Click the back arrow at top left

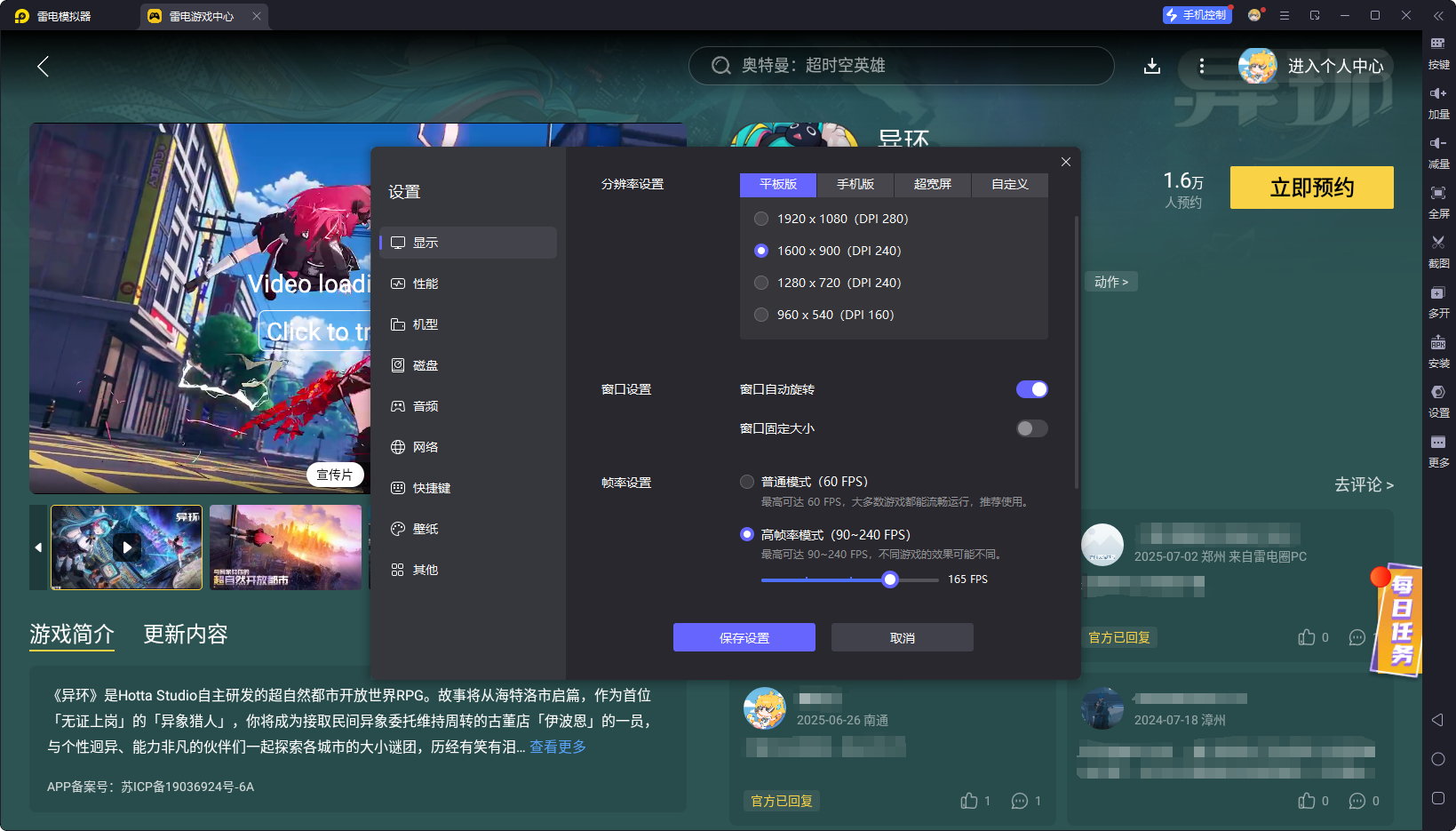pyautogui.click(x=42, y=66)
